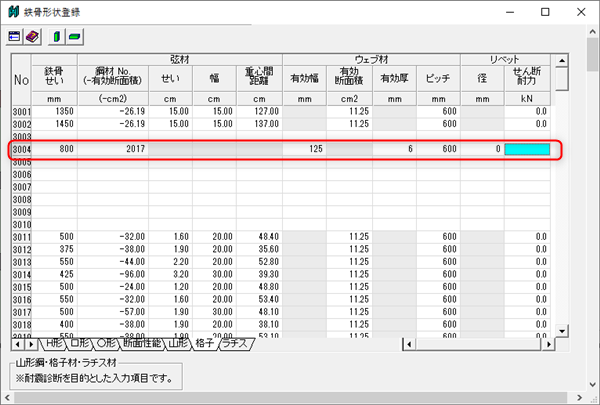
Task: Select the 山形 tab
Action: (177, 343)
